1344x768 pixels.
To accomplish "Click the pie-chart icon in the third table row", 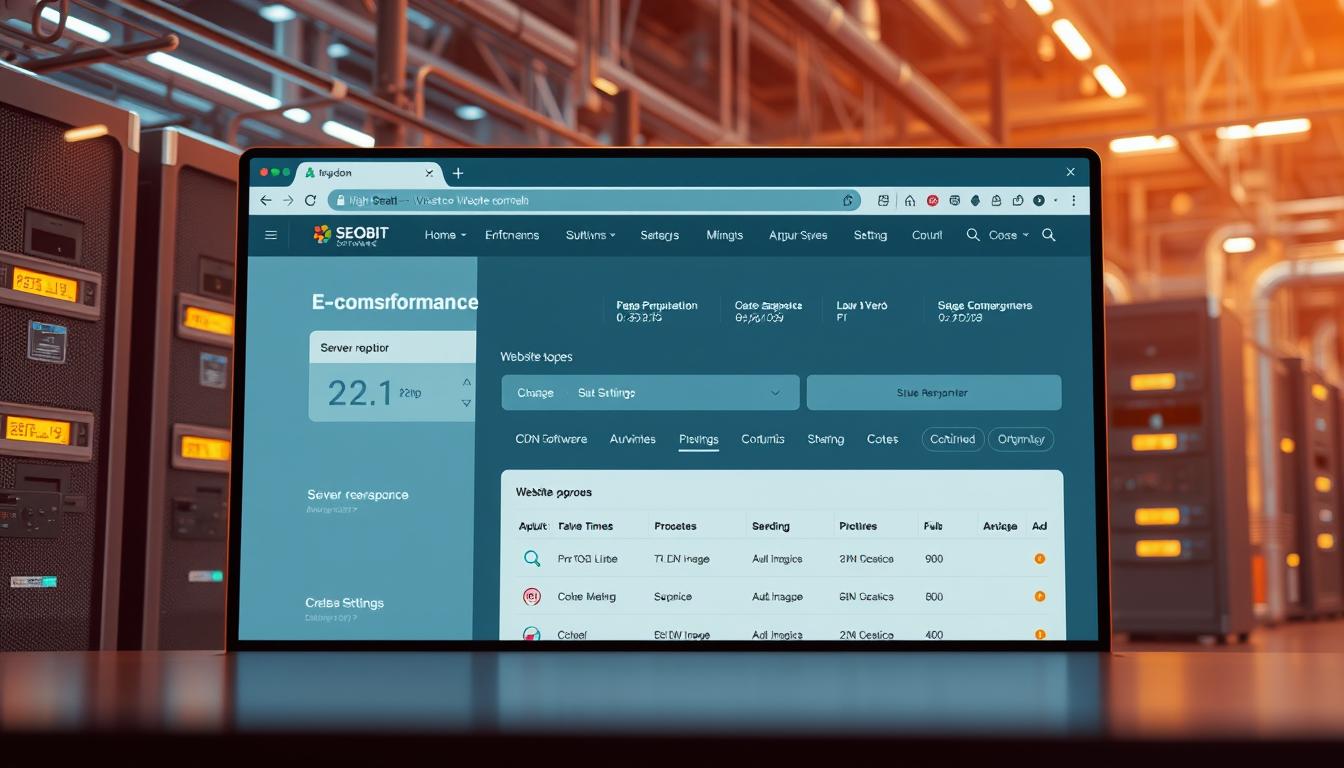I will 531,633.
